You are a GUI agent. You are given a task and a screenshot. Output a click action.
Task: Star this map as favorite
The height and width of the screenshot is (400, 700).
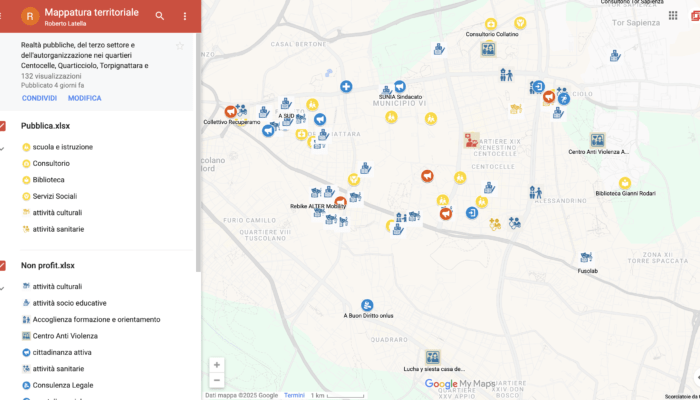pyautogui.click(x=179, y=46)
